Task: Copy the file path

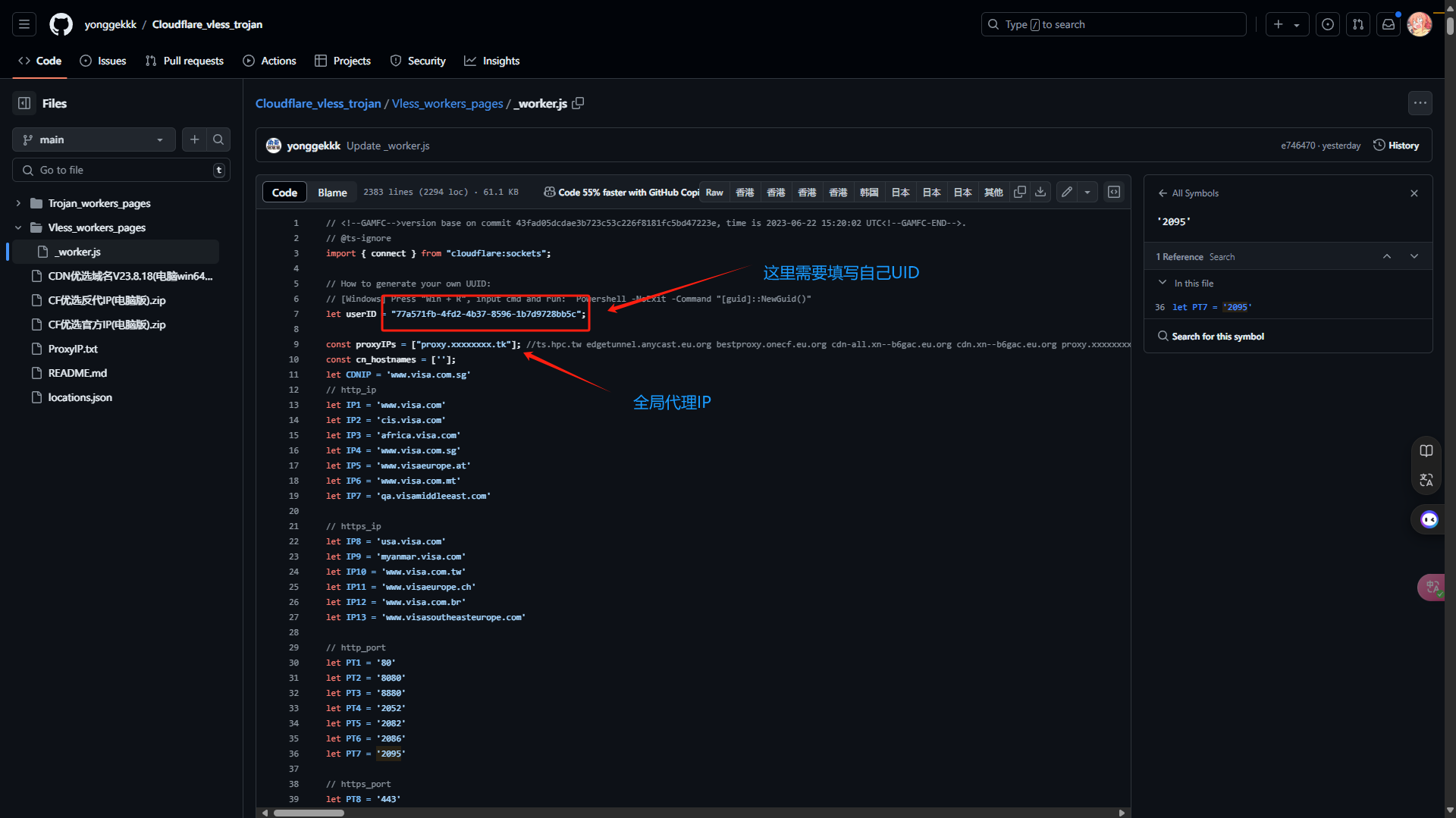Action: (578, 103)
